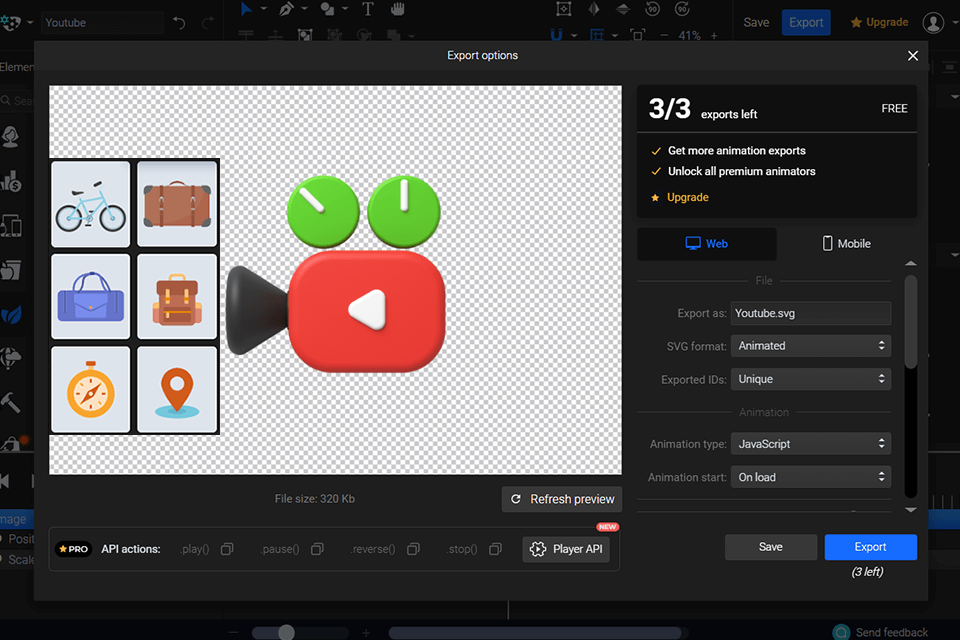Copy the .stop() API action

tap(495, 549)
